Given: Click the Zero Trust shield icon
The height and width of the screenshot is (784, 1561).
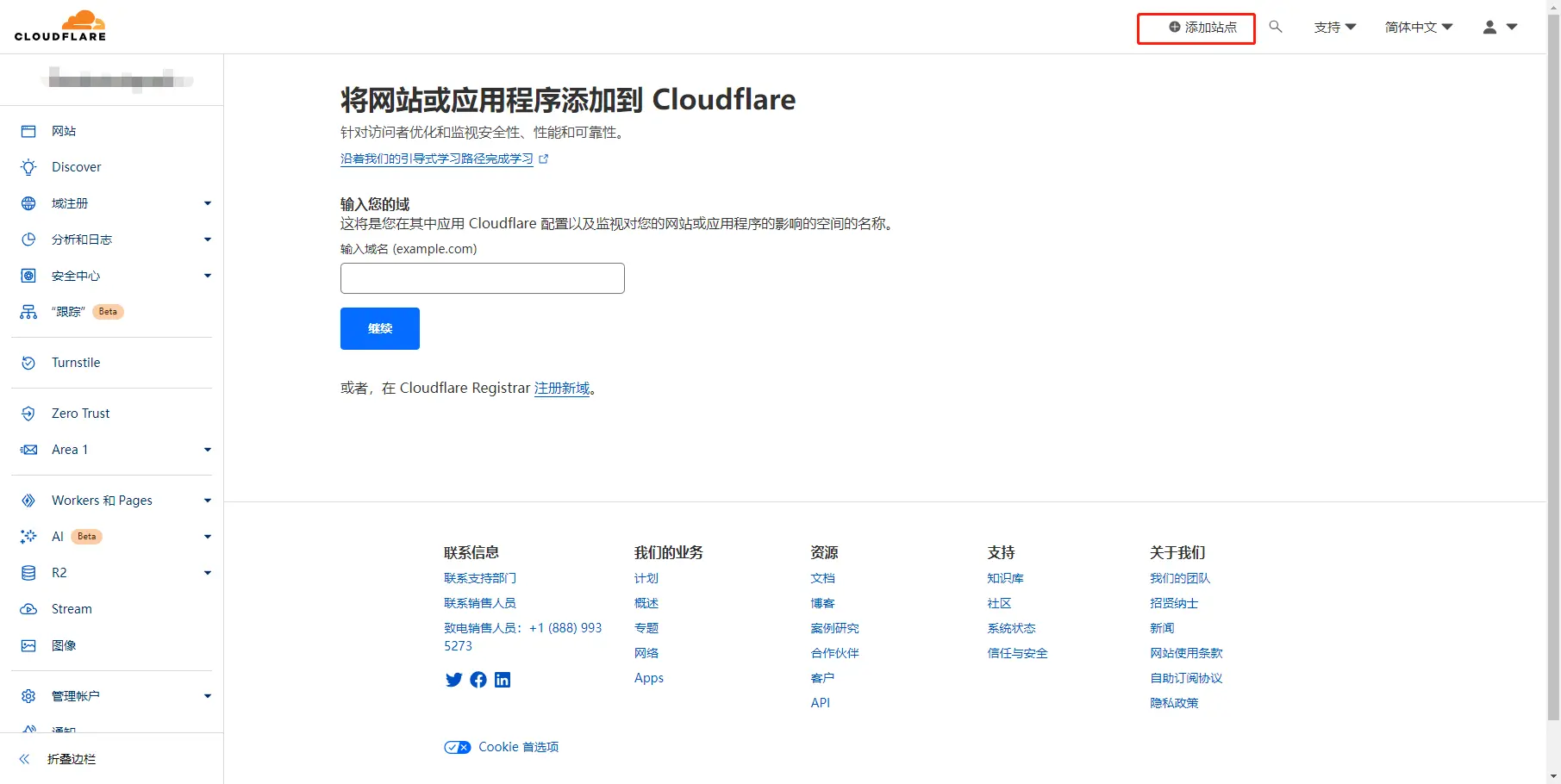Looking at the screenshot, I should 28,414.
